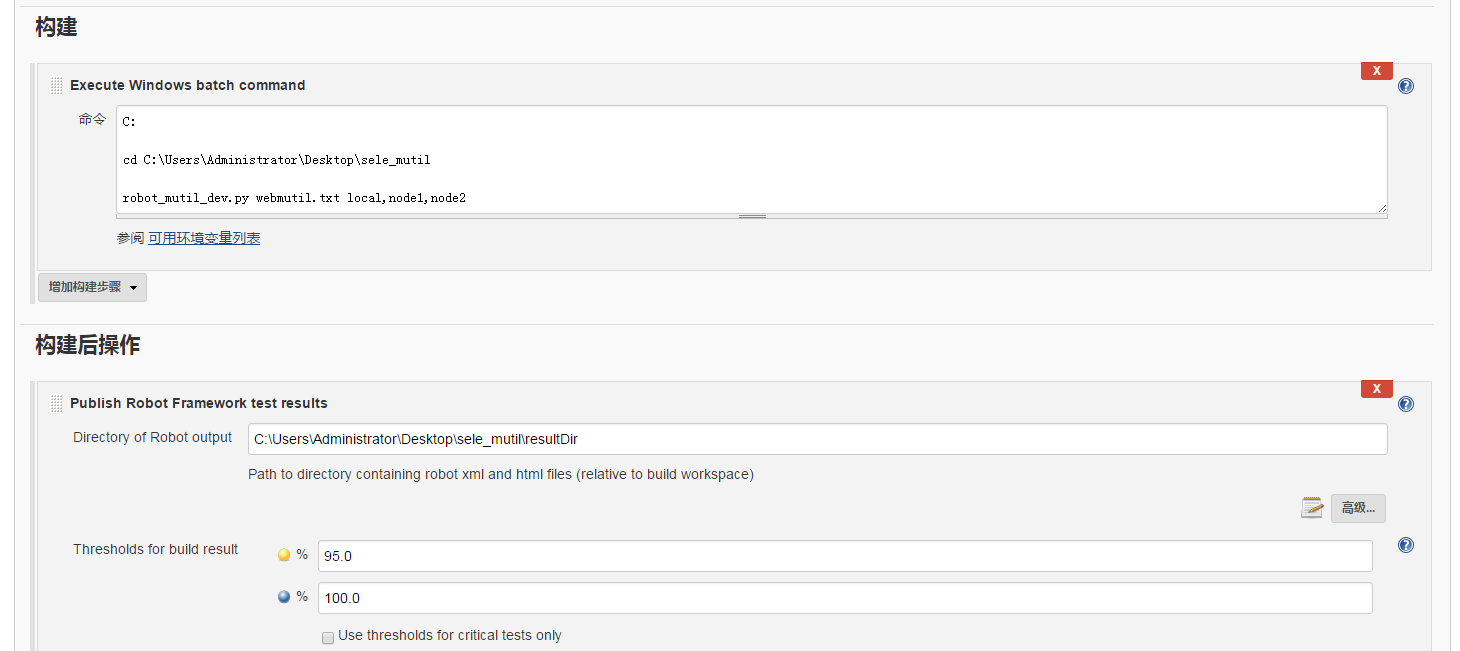The height and width of the screenshot is (651, 1460).
Task: Grab the Execute Windows batch command drag handle
Action: pyautogui.click(x=57, y=86)
